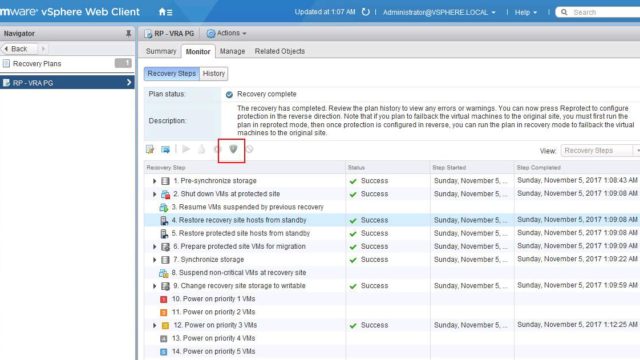The height and width of the screenshot is (360, 640).
Task: Click the Back button in Navigator
Action: [x=19, y=49]
